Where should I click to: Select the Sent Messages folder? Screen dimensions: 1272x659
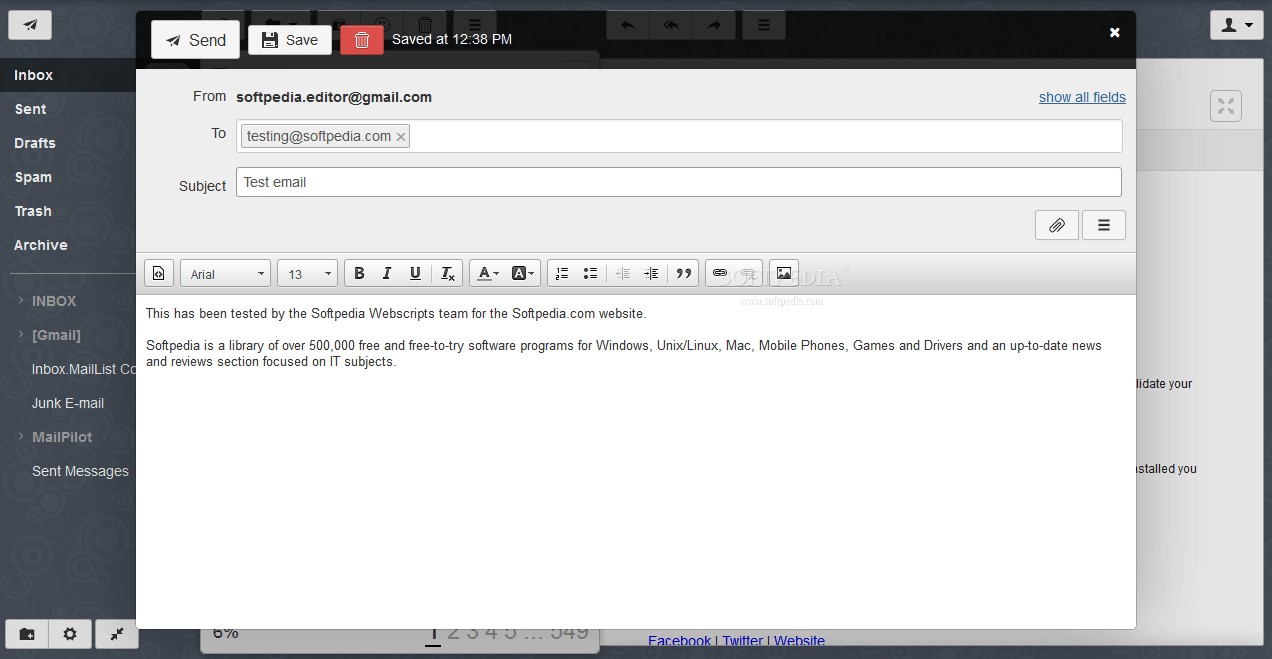pos(80,471)
